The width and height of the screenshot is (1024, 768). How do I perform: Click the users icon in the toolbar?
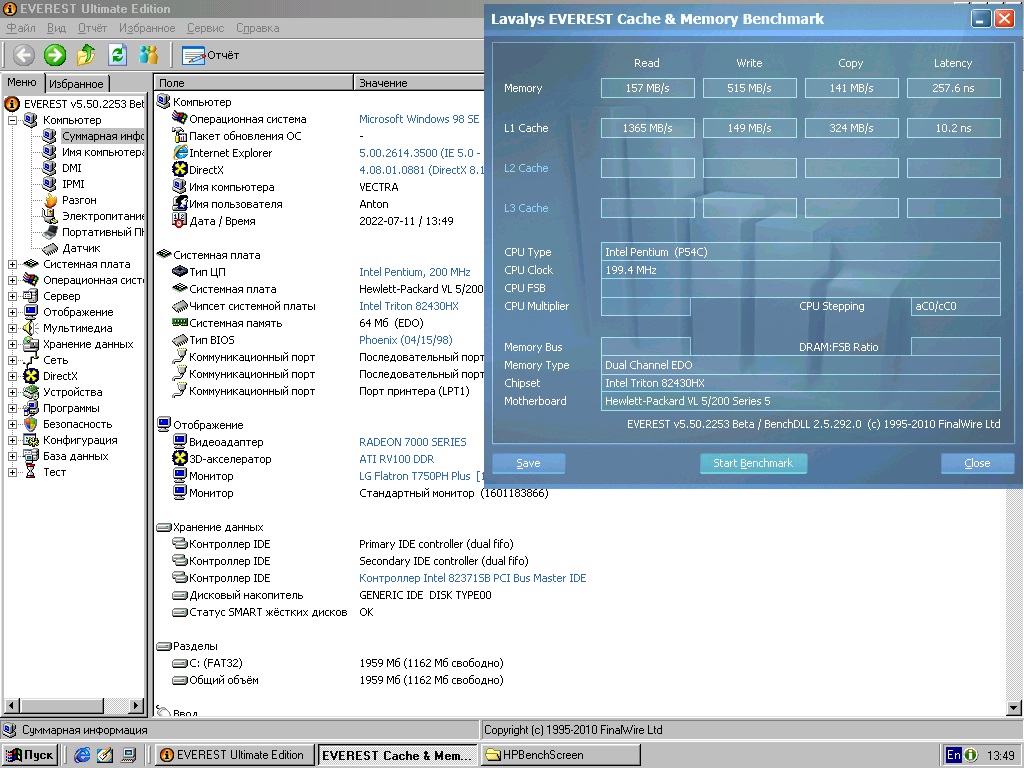point(149,55)
